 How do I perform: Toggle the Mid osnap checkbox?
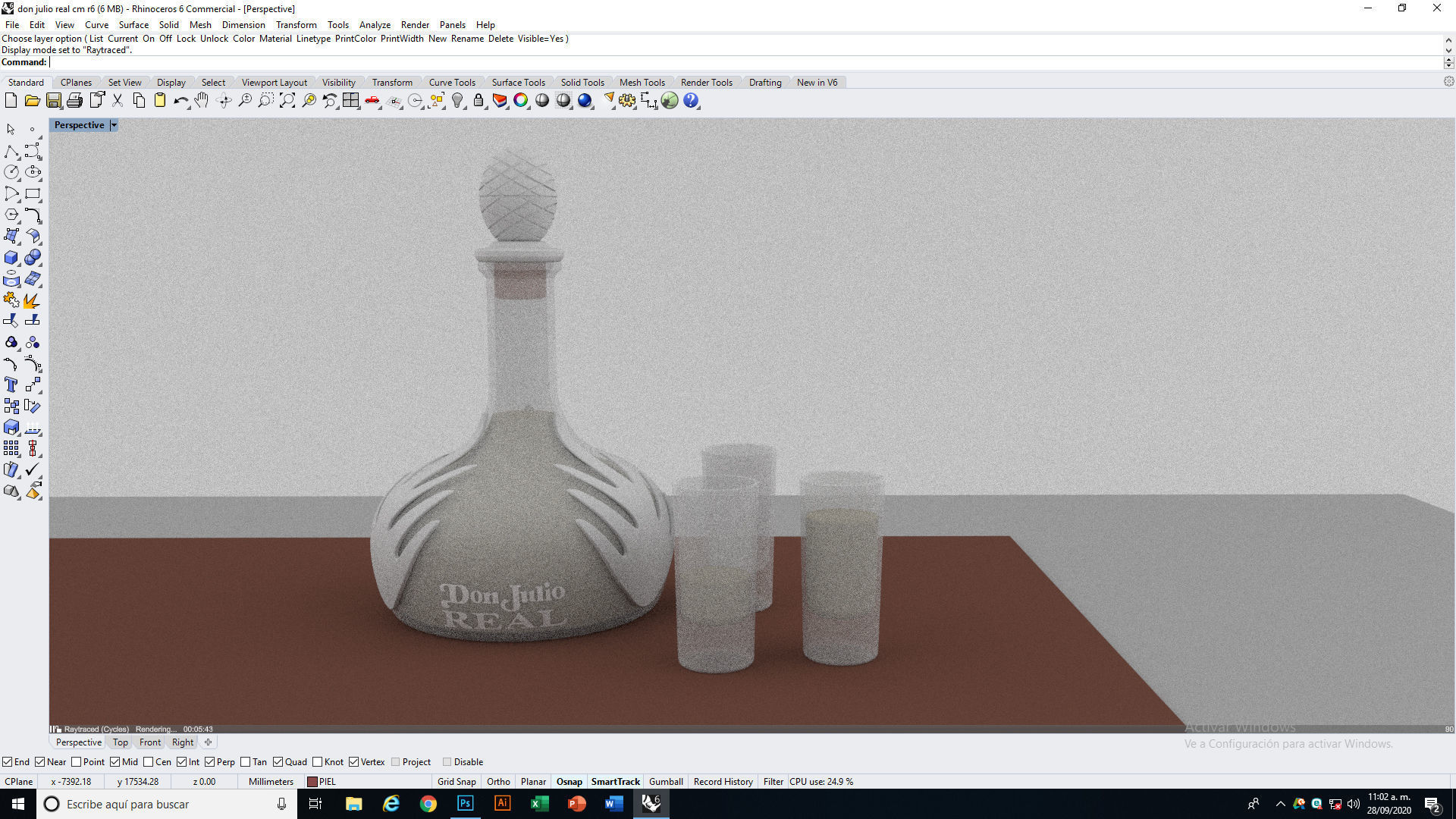click(115, 762)
